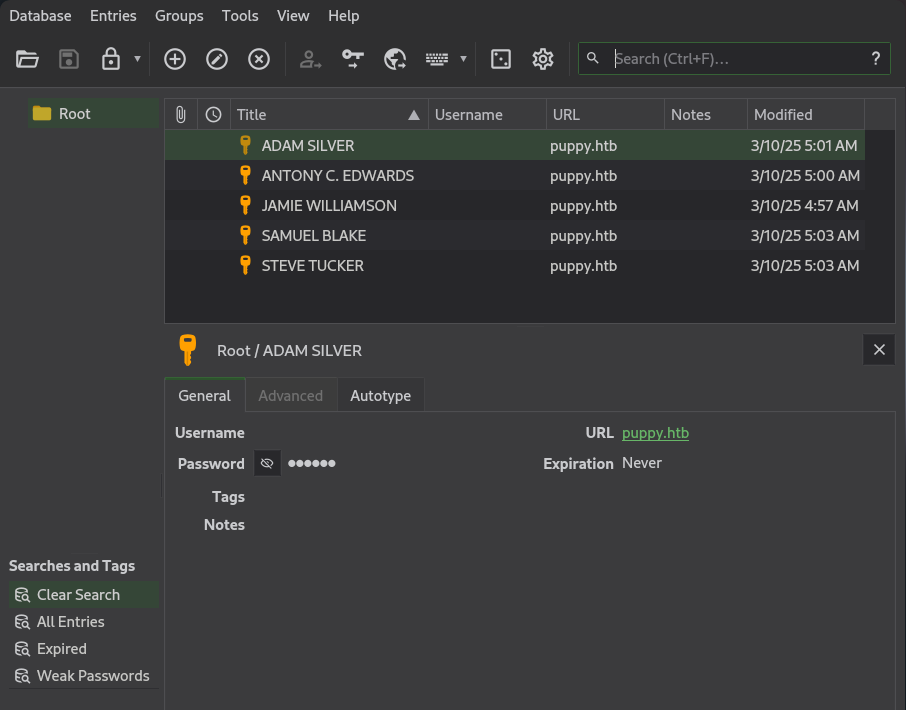The height and width of the screenshot is (710, 906).
Task: Open the password generator dice icon
Action: [501, 59]
